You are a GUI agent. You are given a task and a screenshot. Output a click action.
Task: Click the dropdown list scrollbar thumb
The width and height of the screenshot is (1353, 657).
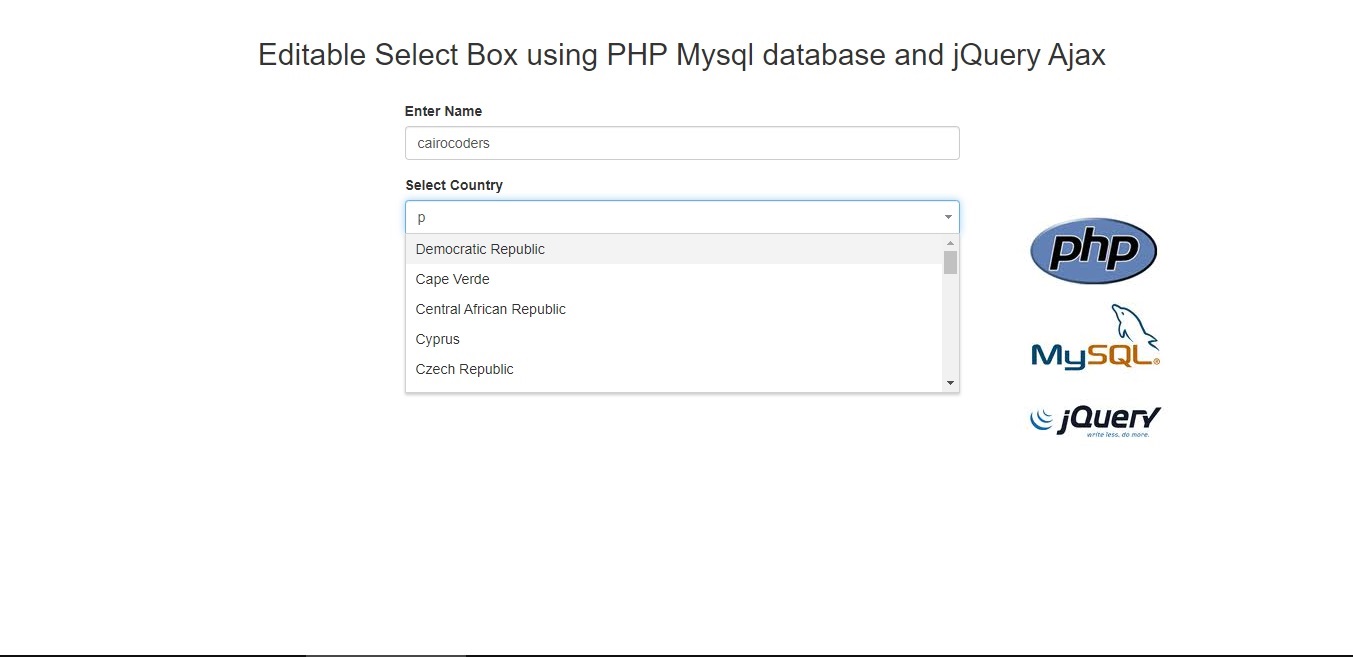(950, 263)
